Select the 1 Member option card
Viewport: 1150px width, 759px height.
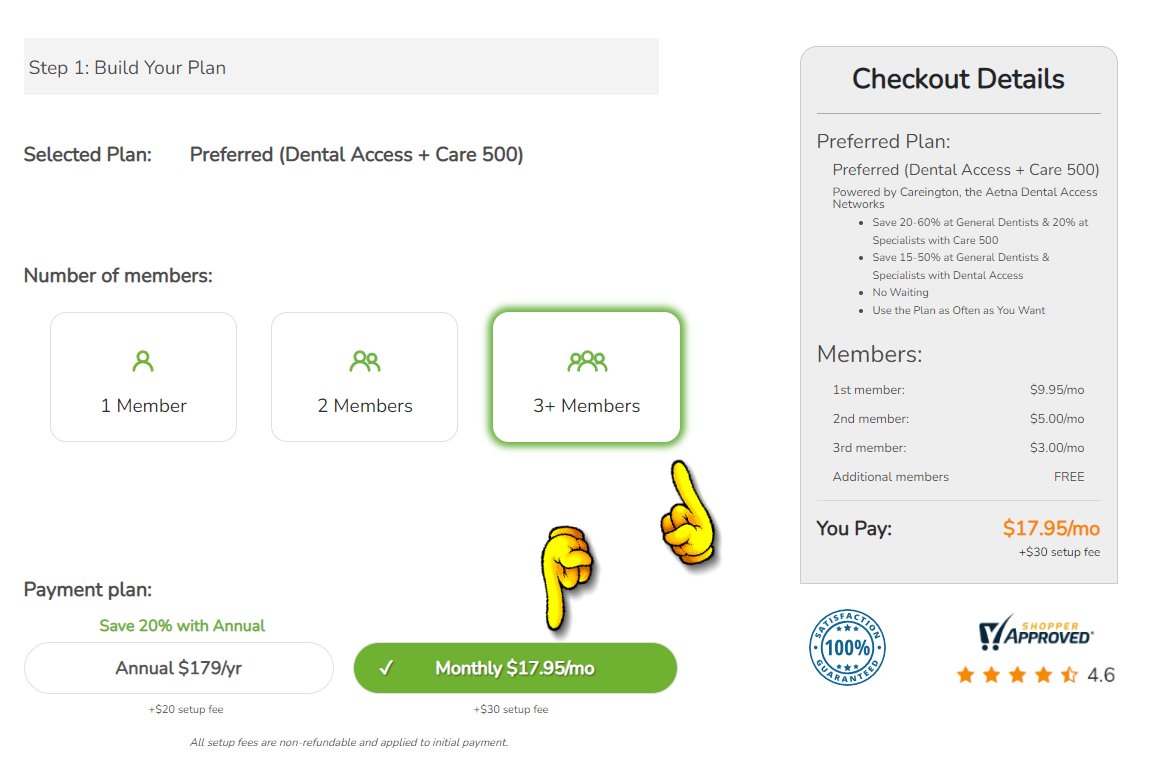(x=143, y=377)
